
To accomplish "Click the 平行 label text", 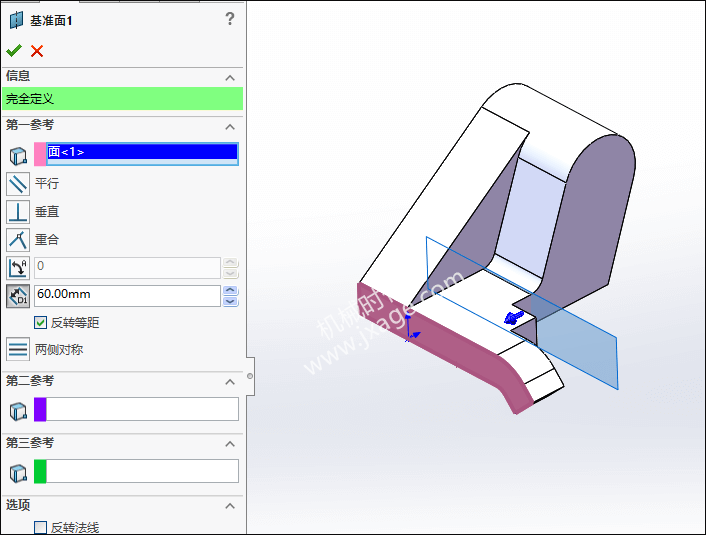I will click(47, 184).
